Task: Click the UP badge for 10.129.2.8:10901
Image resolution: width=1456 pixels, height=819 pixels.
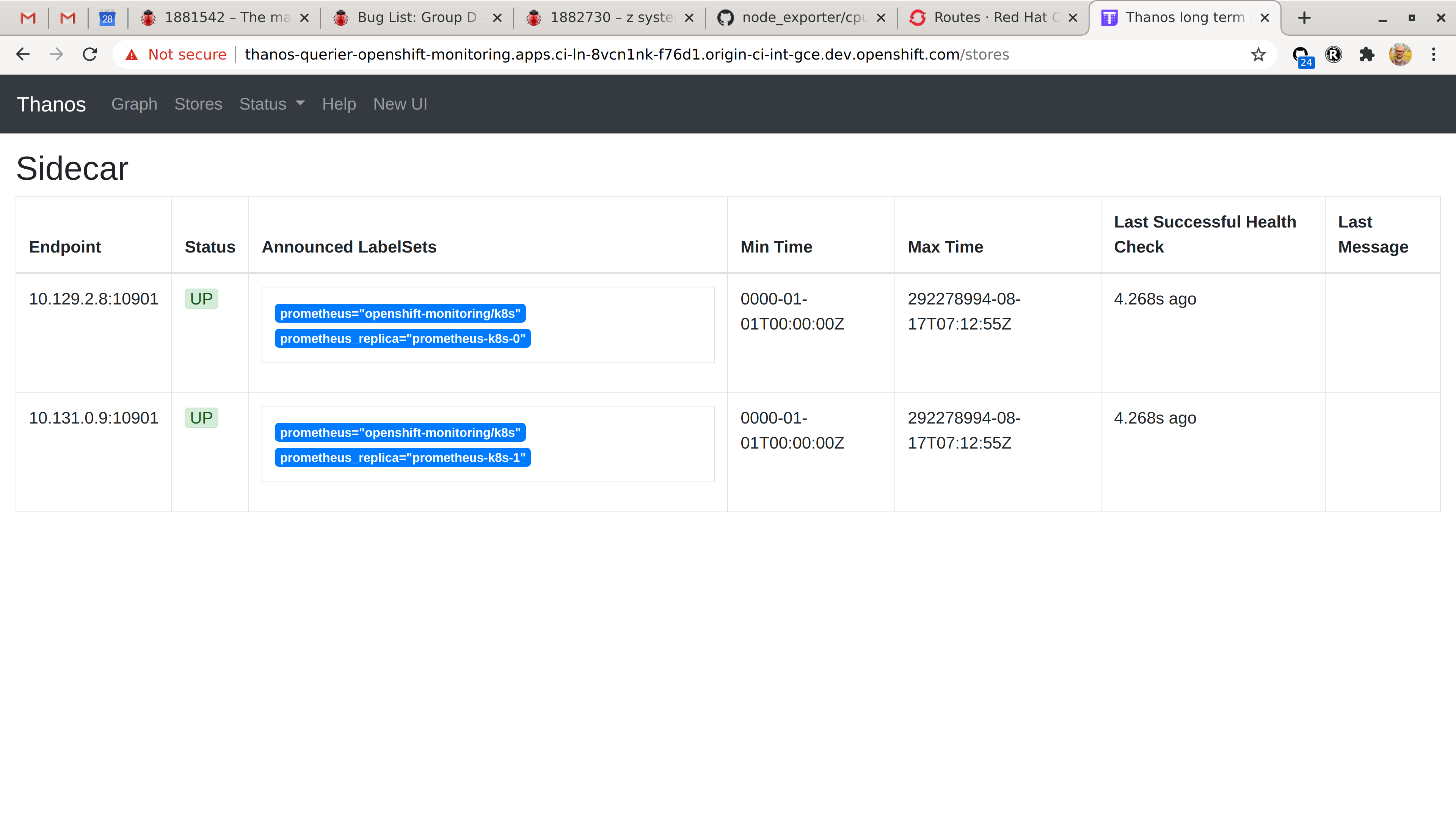Action: [201, 299]
